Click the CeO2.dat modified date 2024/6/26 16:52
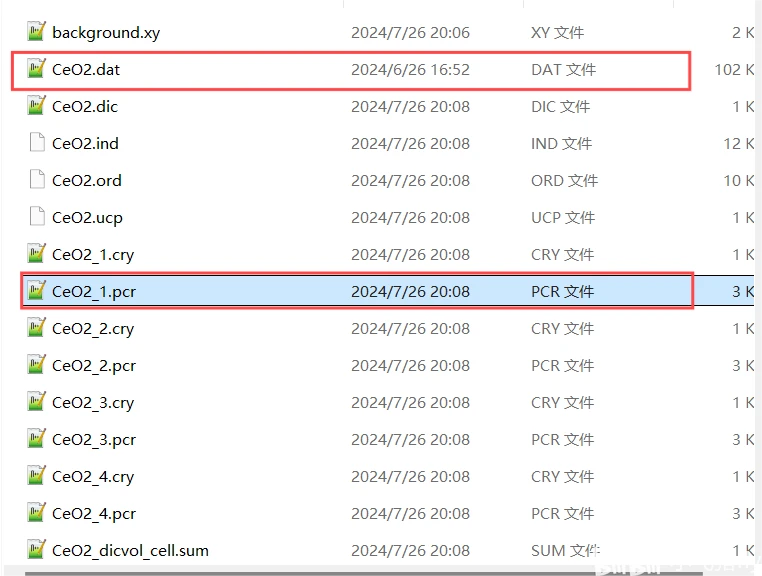Viewport: 762px width, 576px height. coord(410,70)
